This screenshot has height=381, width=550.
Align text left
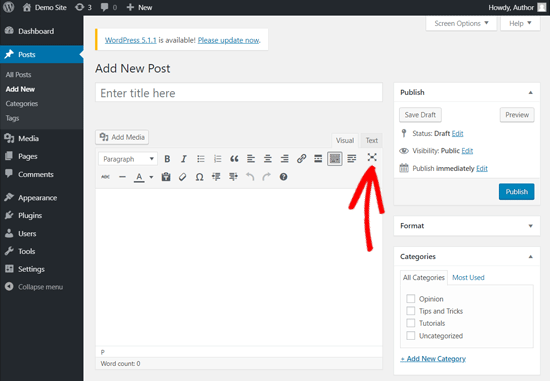pyautogui.click(x=251, y=159)
